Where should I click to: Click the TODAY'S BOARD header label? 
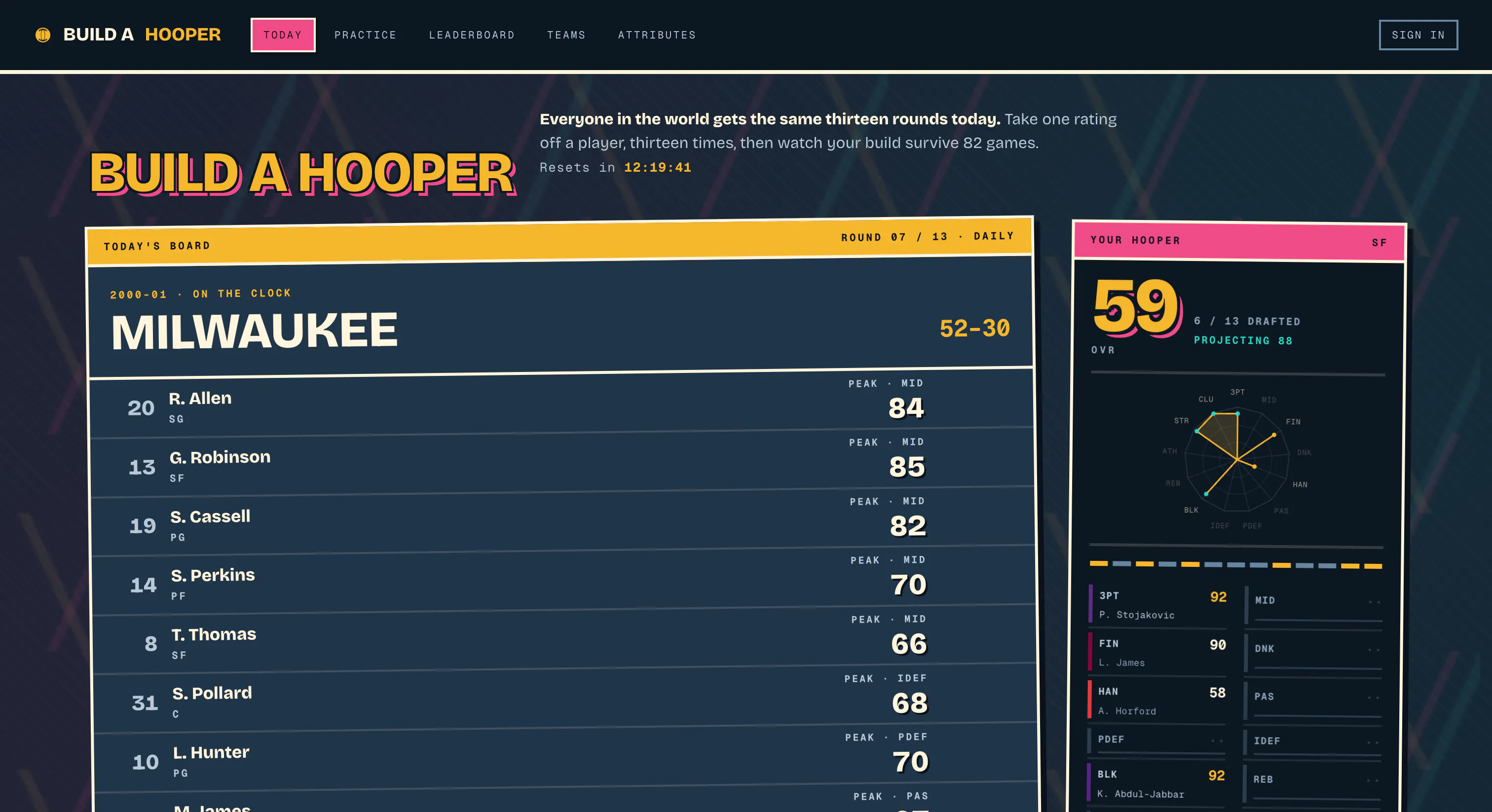pos(157,246)
